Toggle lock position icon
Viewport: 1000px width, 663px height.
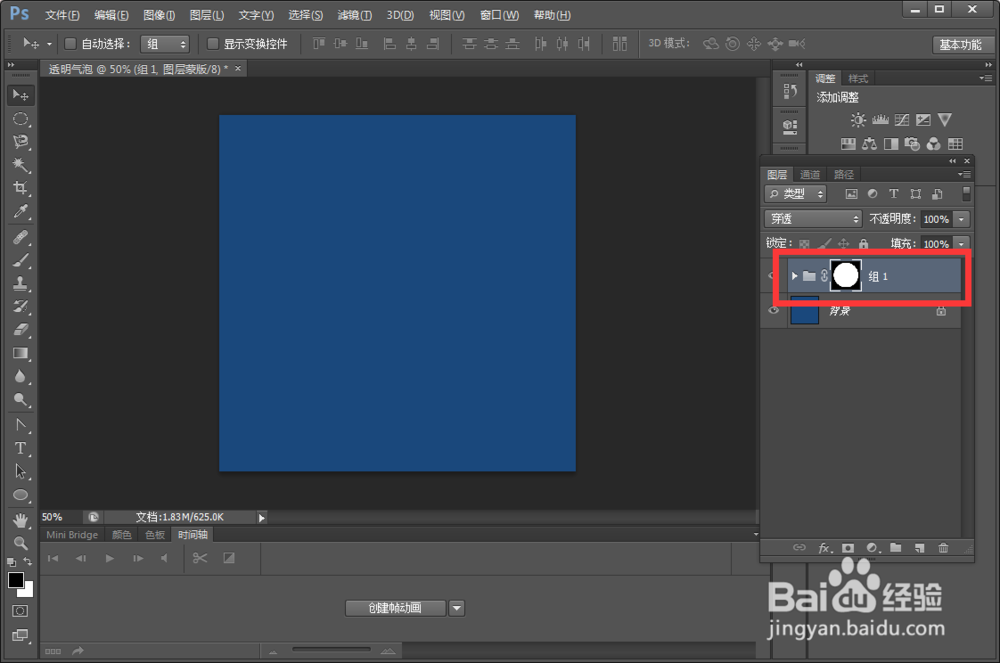pos(844,244)
